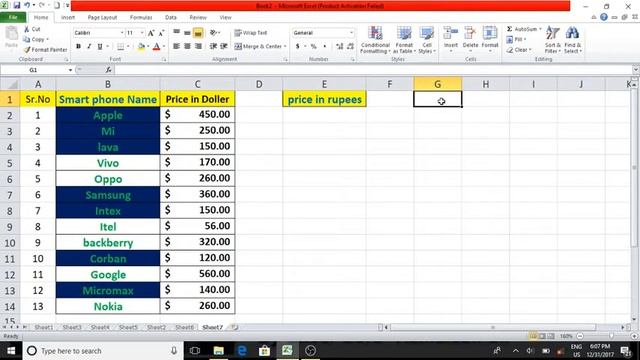Open Format as Table gallery

(x=404, y=40)
